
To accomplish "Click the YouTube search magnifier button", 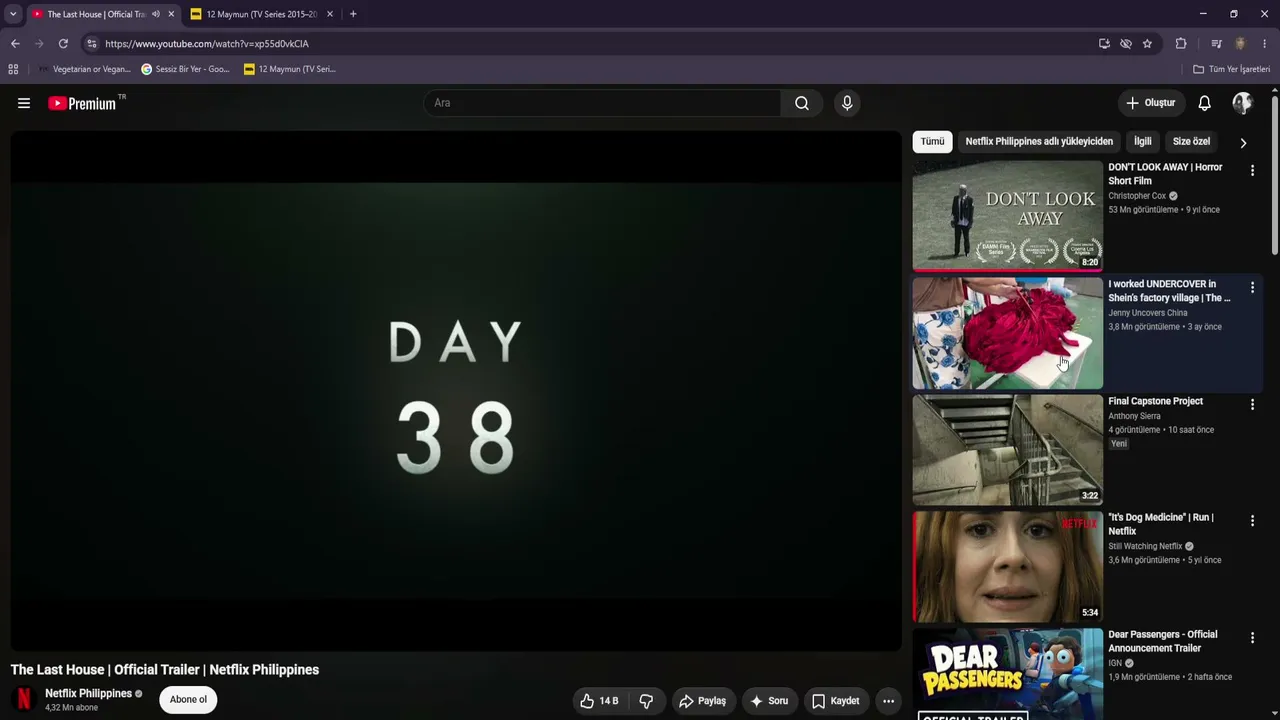I will click(x=802, y=103).
